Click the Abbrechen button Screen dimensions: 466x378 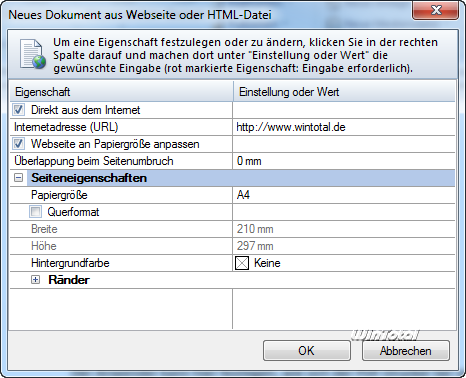pos(406,350)
